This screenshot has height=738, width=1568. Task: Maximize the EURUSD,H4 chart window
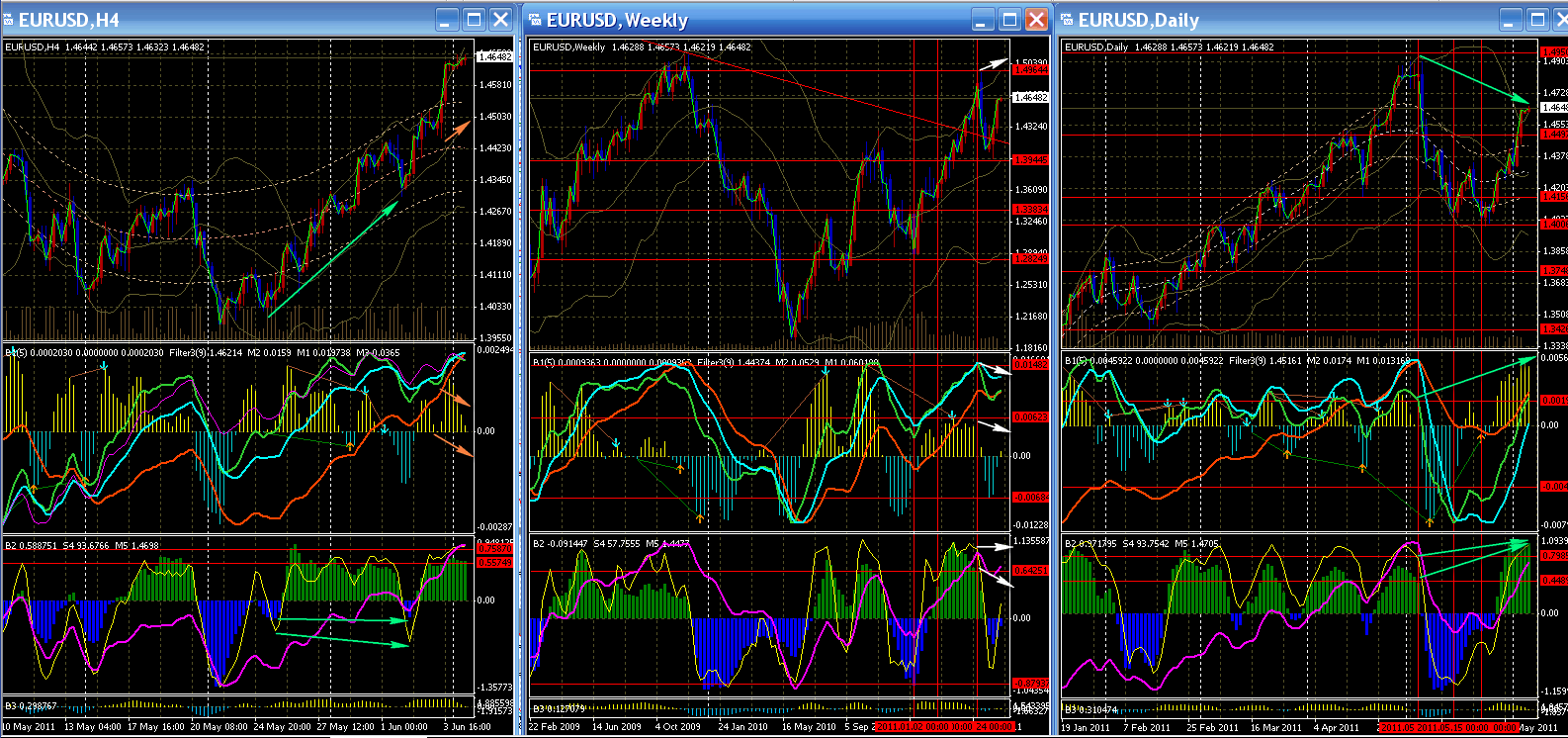(475, 19)
